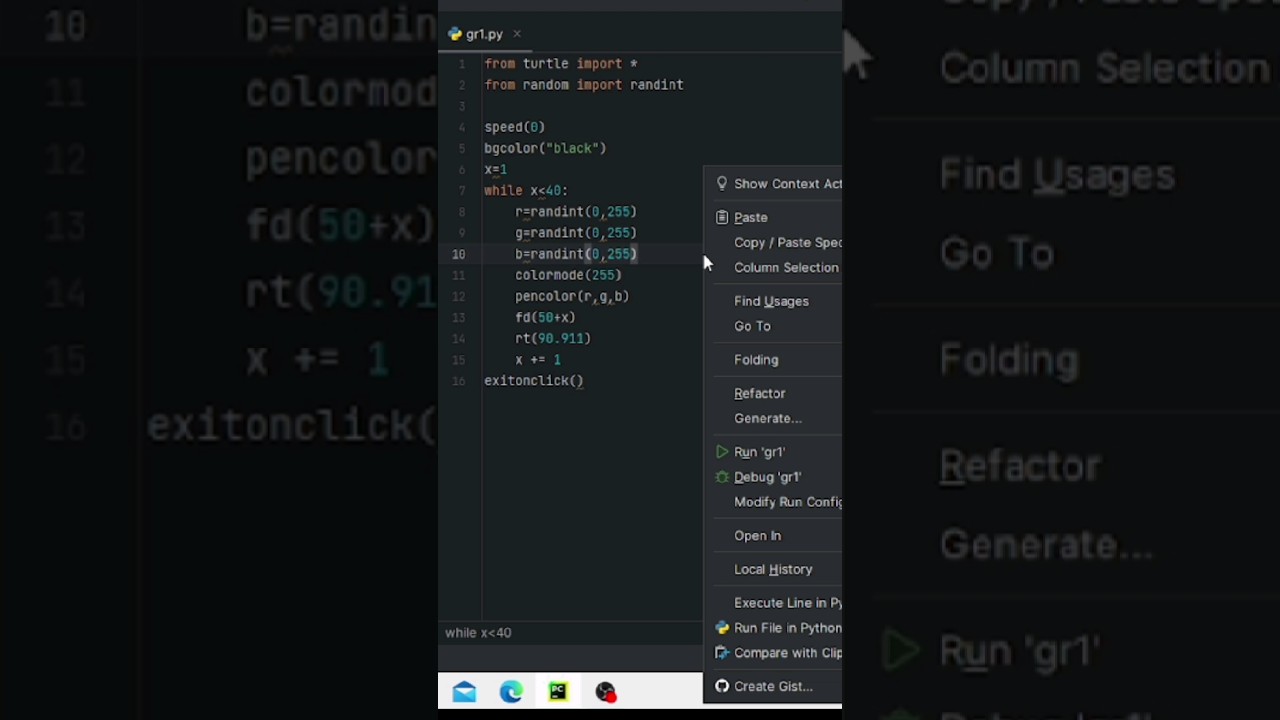
Task: Click the 'while x<40:' code line
Action: point(526,190)
